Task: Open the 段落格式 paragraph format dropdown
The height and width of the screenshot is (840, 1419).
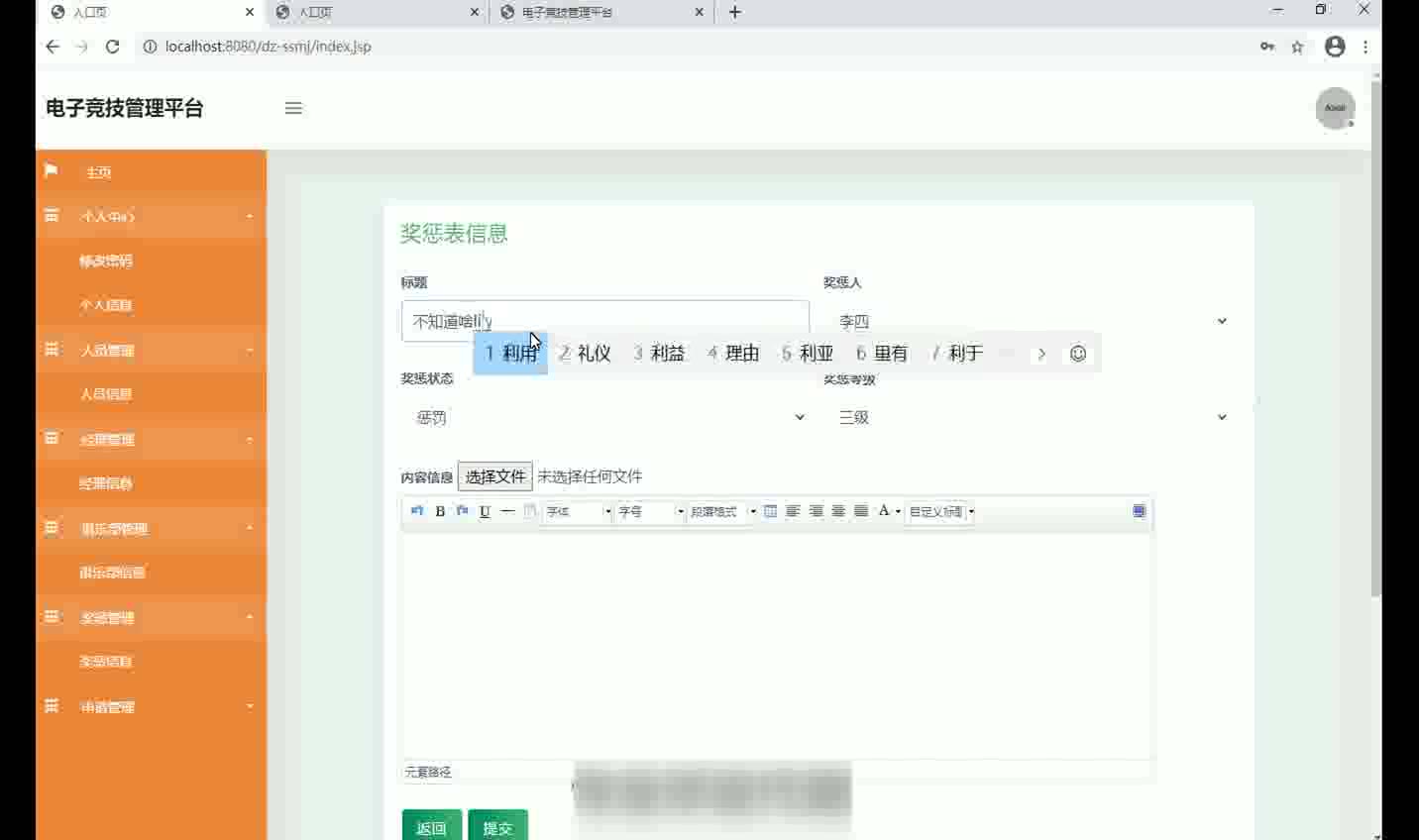Action: pyautogui.click(x=722, y=511)
